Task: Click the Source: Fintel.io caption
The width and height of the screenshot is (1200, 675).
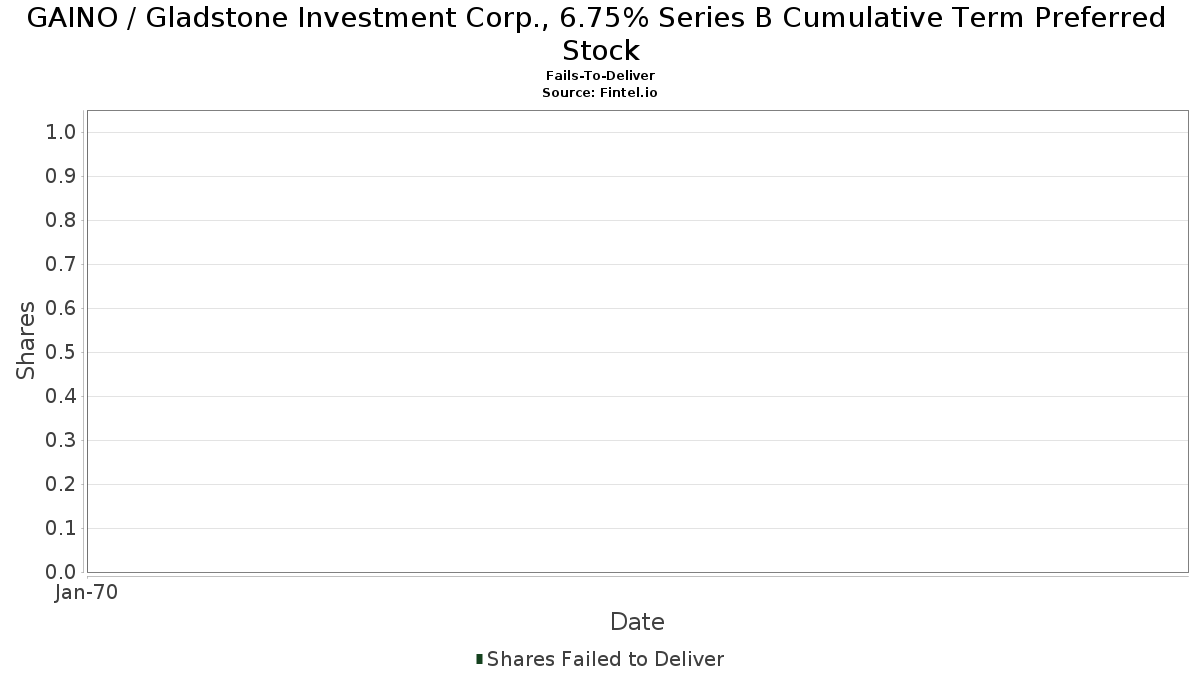Action: 600,92
